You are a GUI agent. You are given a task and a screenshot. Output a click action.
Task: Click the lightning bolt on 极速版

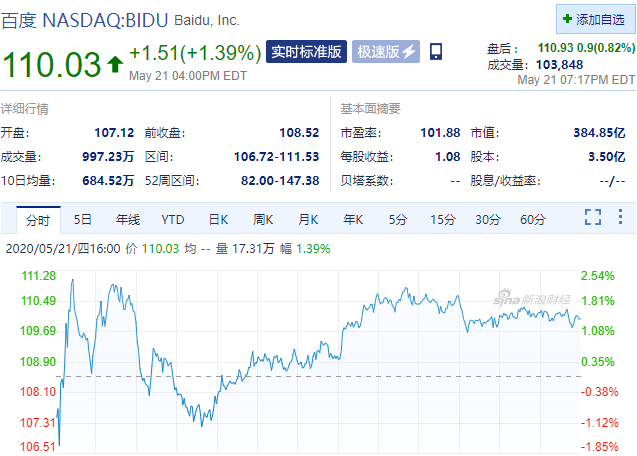point(410,52)
